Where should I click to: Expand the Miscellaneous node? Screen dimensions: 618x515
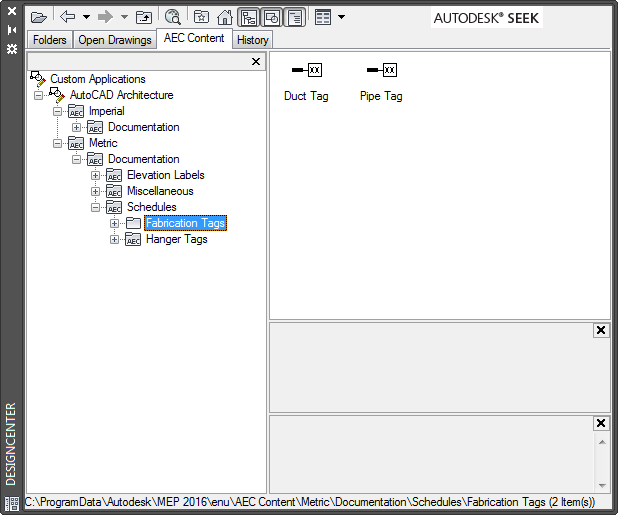(x=95, y=191)
